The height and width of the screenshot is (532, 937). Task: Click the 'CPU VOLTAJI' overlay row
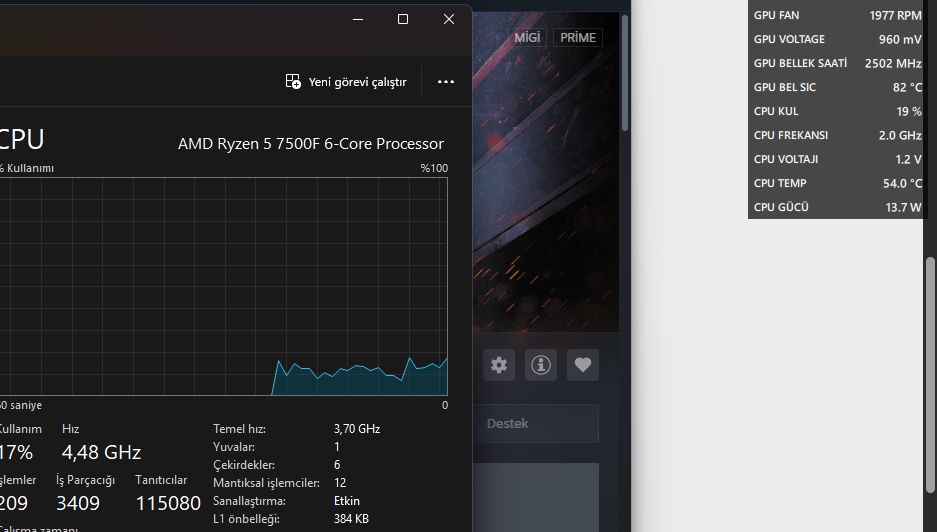(837, 159)
